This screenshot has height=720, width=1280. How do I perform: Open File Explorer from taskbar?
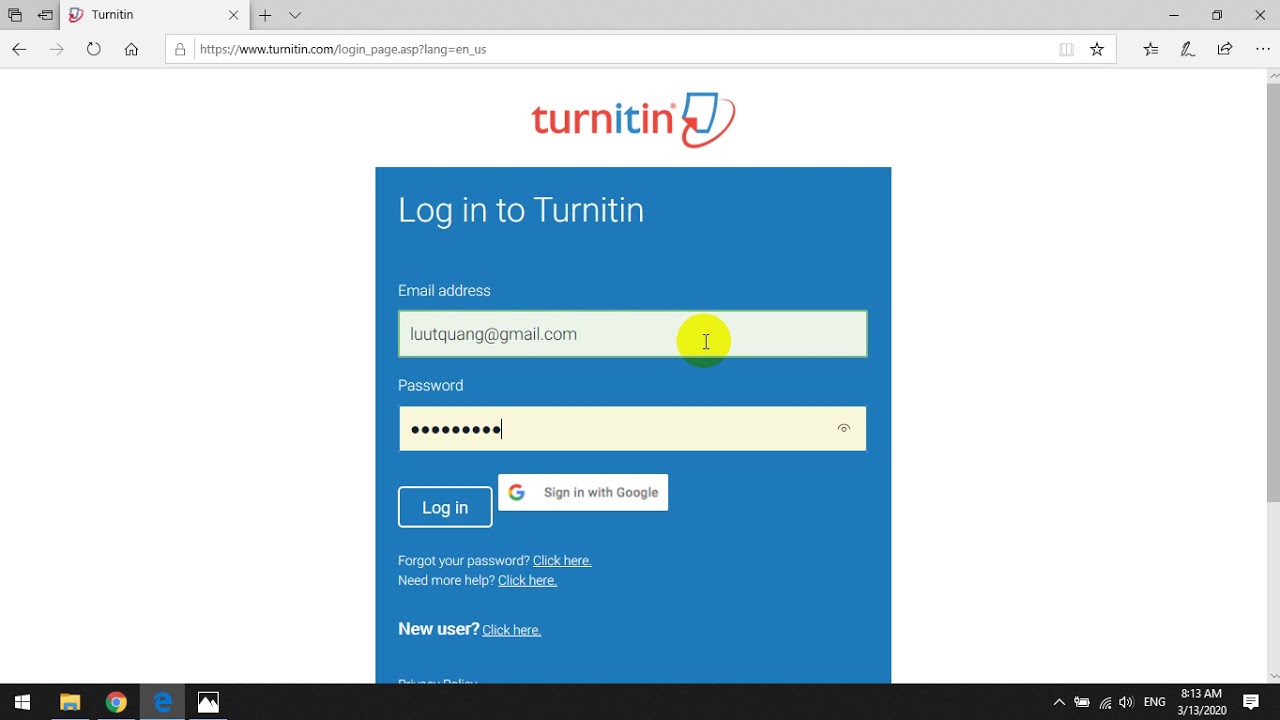point(69,702)
